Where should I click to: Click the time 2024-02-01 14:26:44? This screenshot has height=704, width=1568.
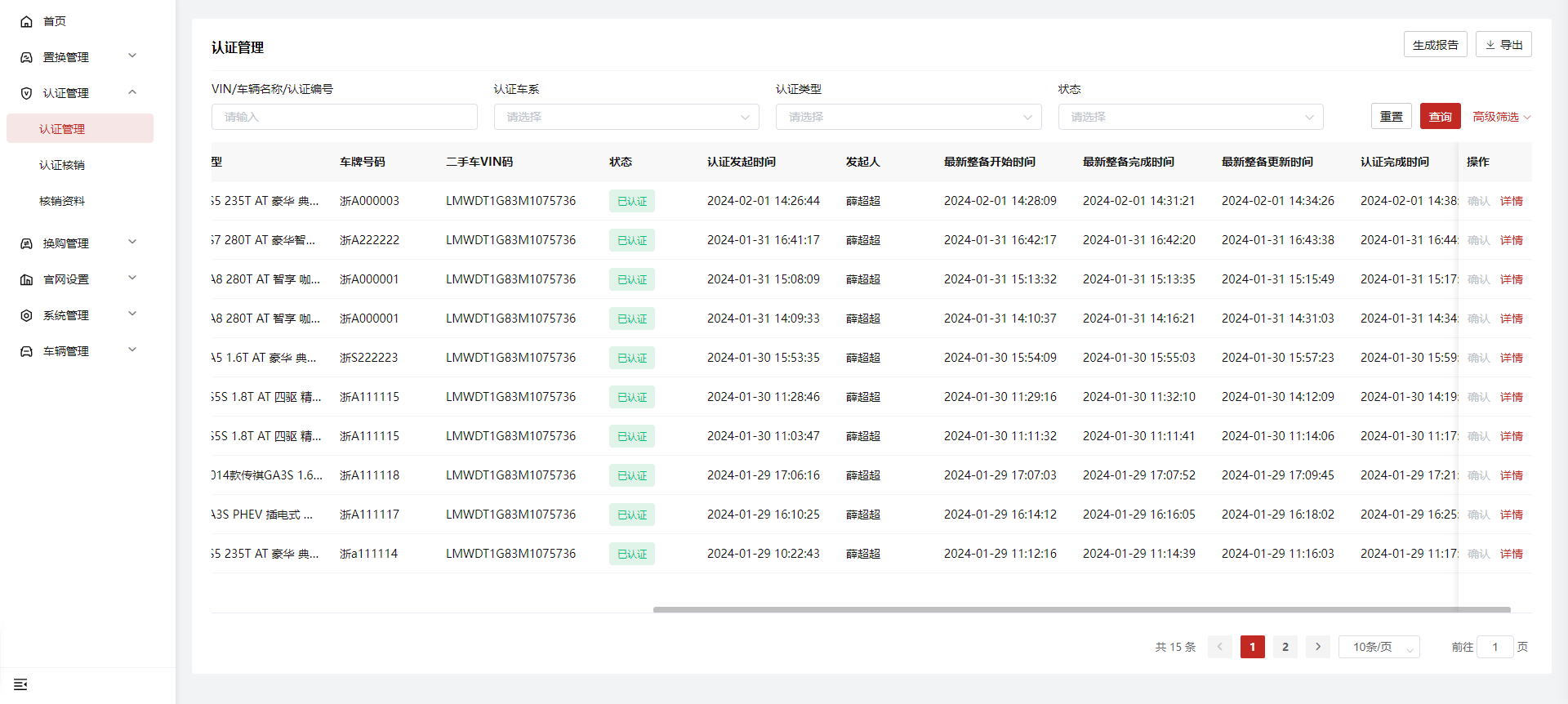point(763,201)
